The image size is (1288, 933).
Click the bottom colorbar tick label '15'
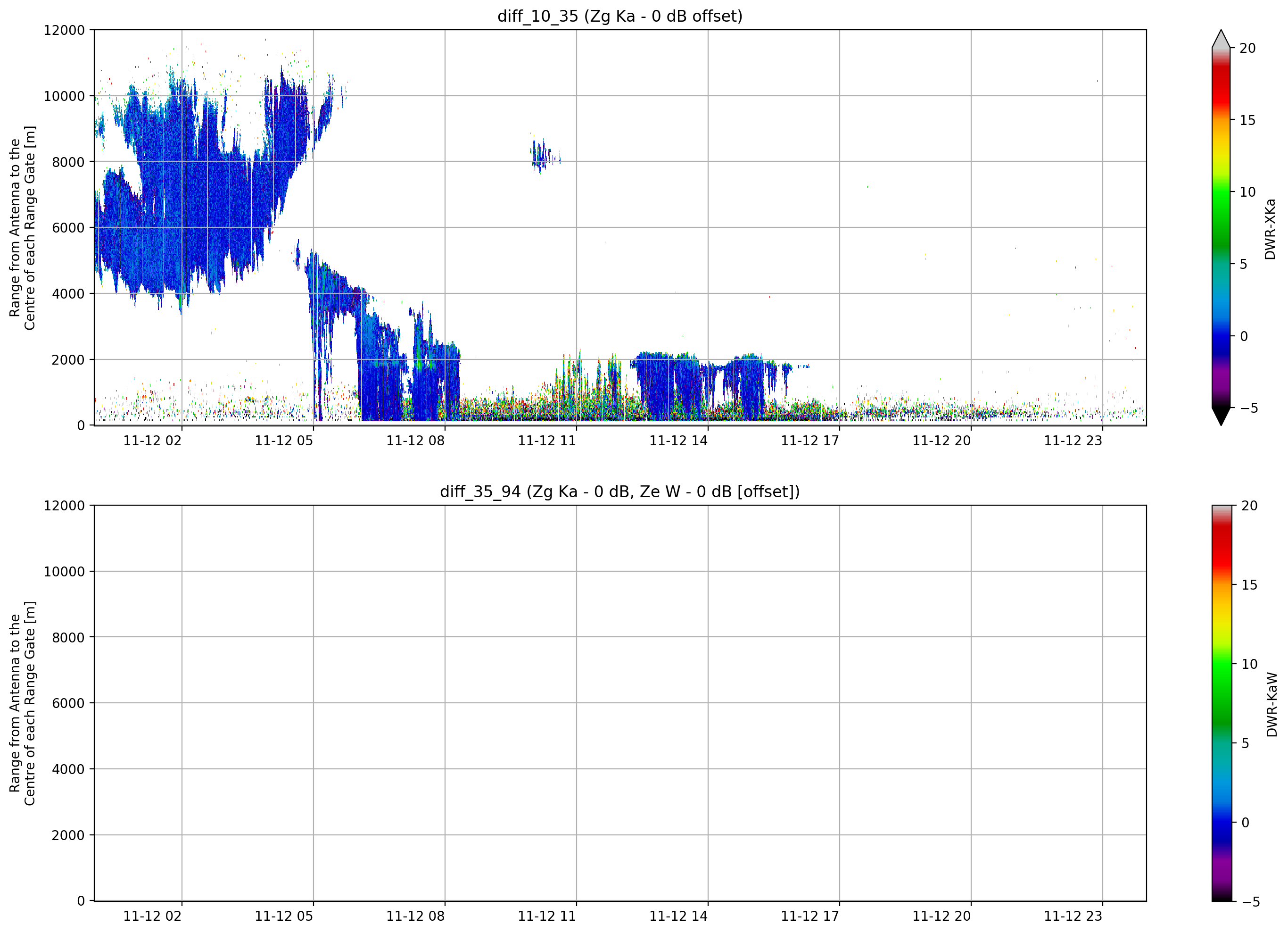[x=1249, y=585]
